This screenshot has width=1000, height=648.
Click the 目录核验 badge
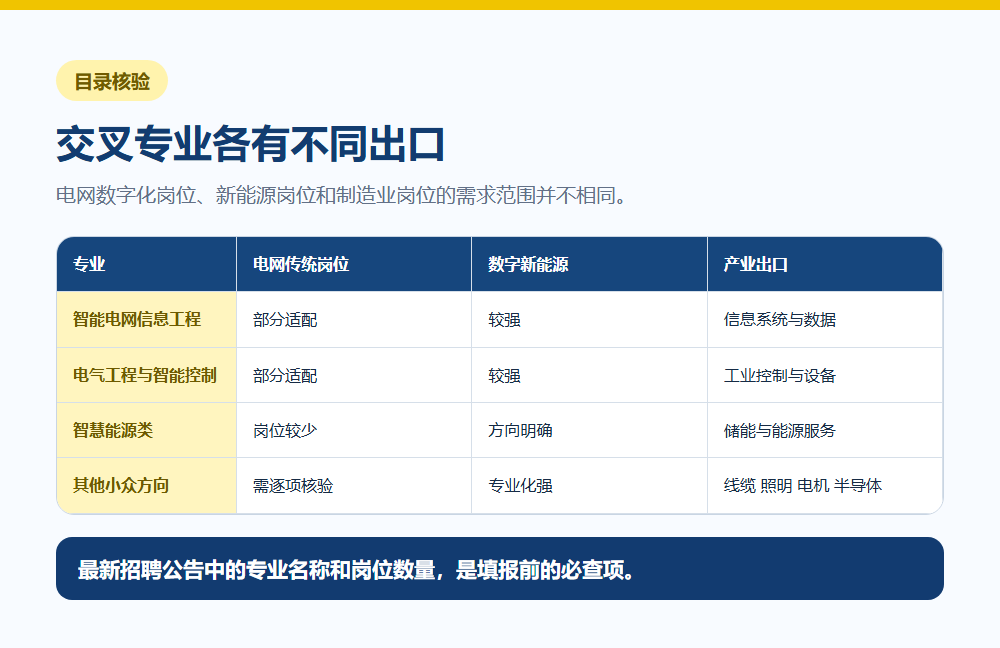(x=112, y=81)
